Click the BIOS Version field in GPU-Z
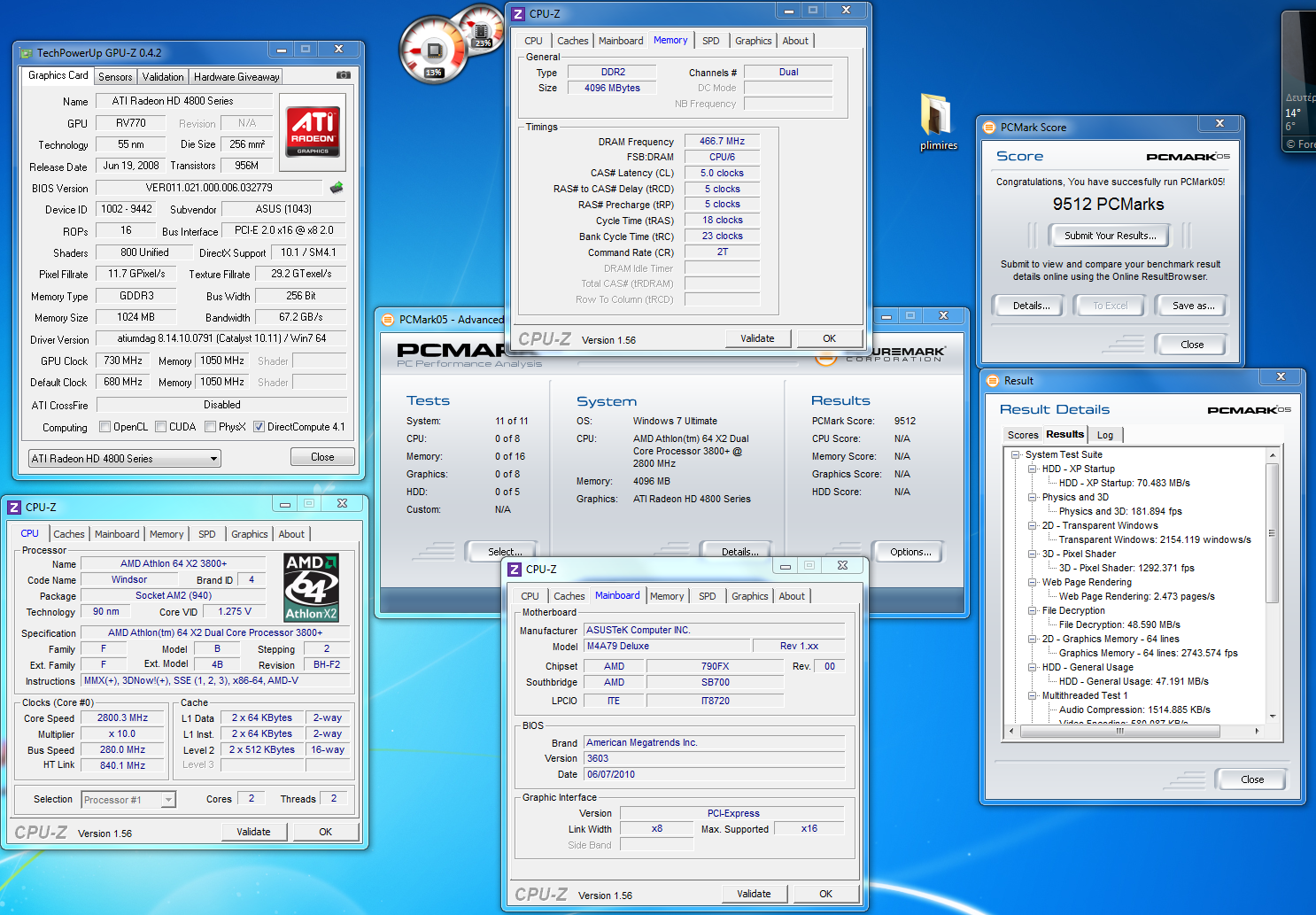Image resolution: width=1316 pixels, height=915 pixels. (209, 188)
